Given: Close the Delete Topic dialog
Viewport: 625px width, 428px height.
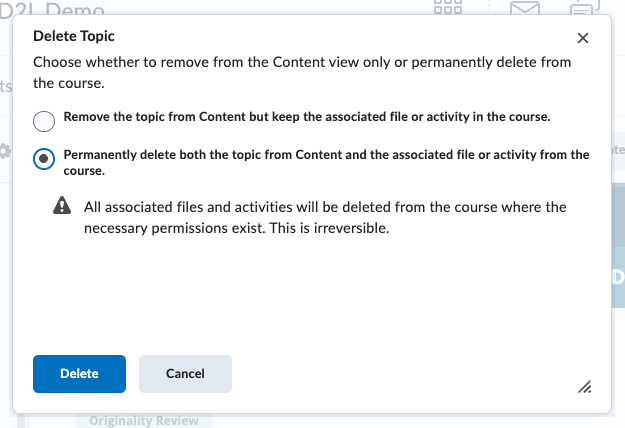Looking at the screenshot, I should tap(583, 38).
